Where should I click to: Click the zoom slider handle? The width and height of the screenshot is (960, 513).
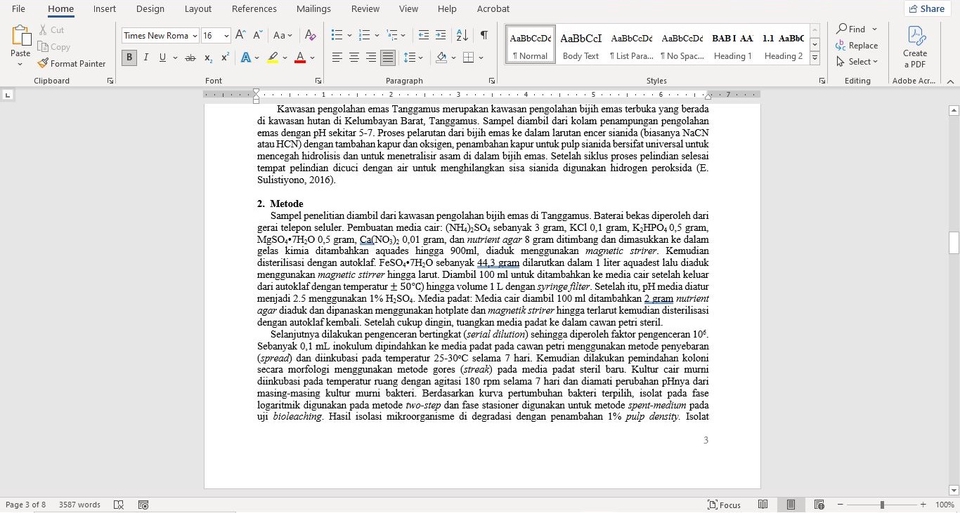(882, 505)
